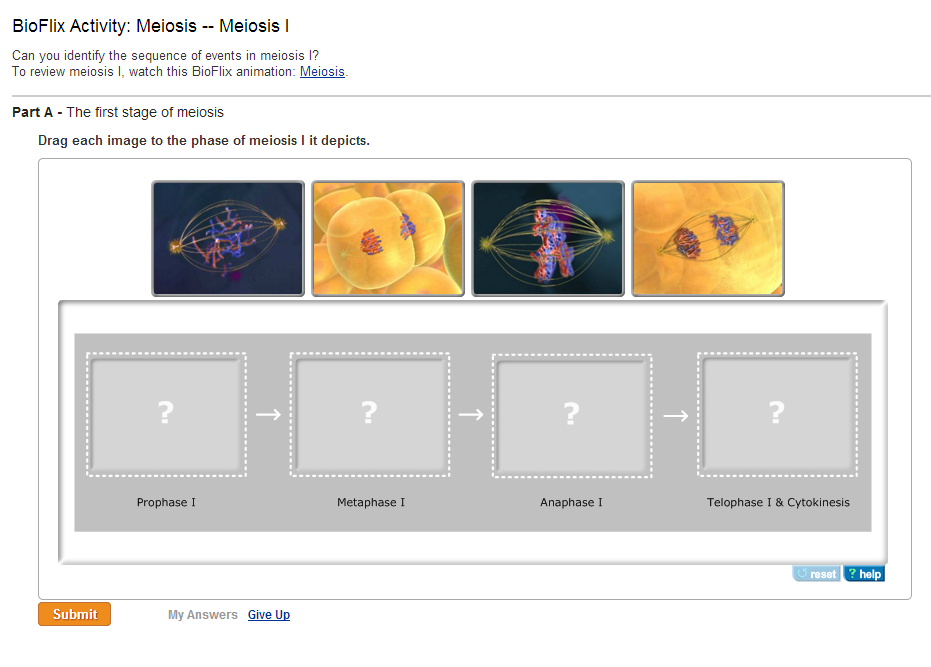
Task: Open My Answers
Action: tap(203, 615)
